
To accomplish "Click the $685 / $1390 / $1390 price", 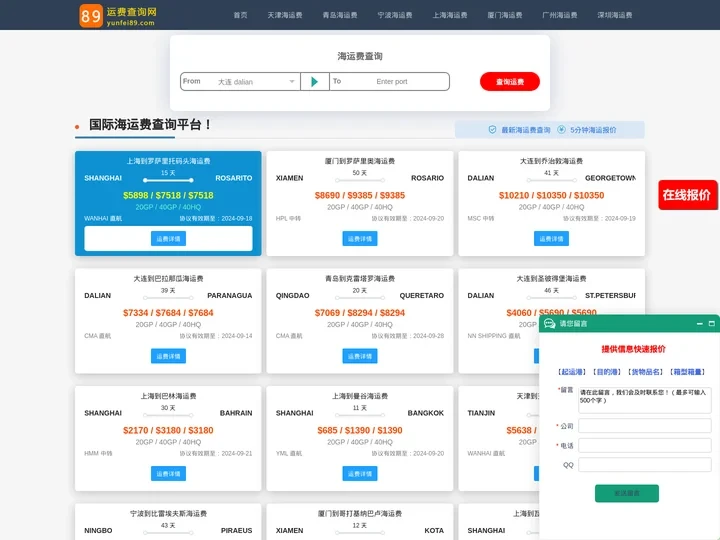I will (360, 431).
